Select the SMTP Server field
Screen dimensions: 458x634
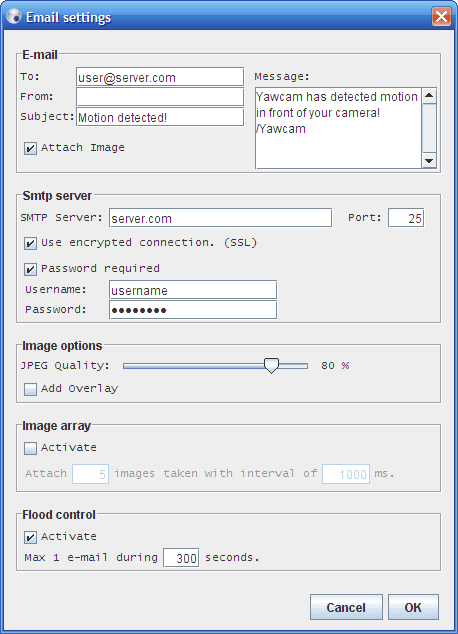[x=221, y=218]
